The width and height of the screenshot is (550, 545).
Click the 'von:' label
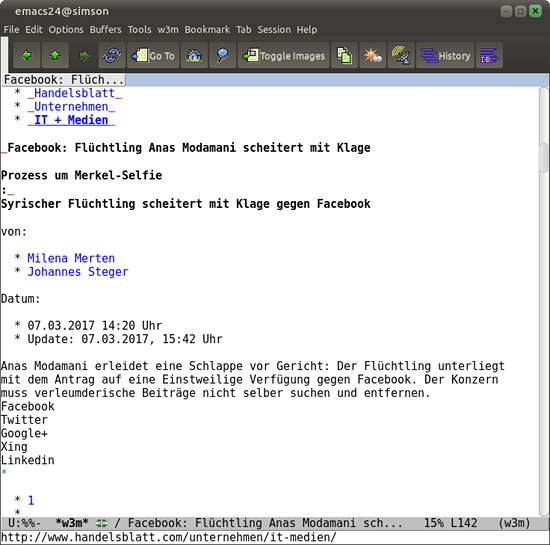click(x=14, y=232)
